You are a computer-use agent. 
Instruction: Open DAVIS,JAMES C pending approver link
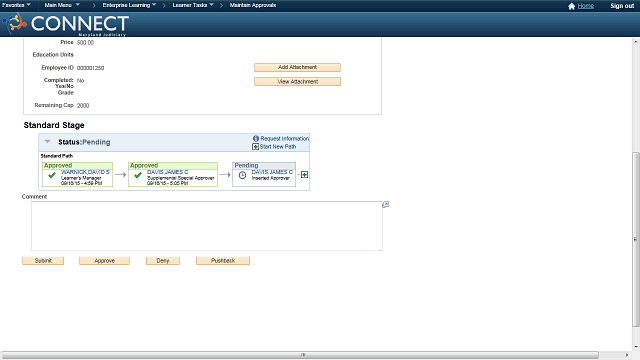[x=272, y=172]
